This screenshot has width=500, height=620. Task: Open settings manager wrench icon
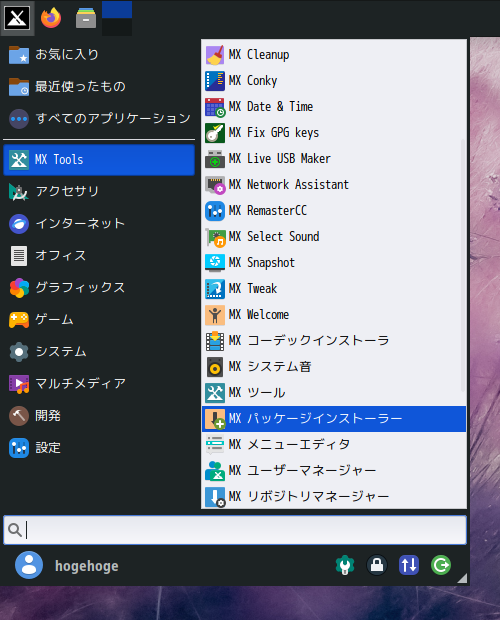point(345,565)
